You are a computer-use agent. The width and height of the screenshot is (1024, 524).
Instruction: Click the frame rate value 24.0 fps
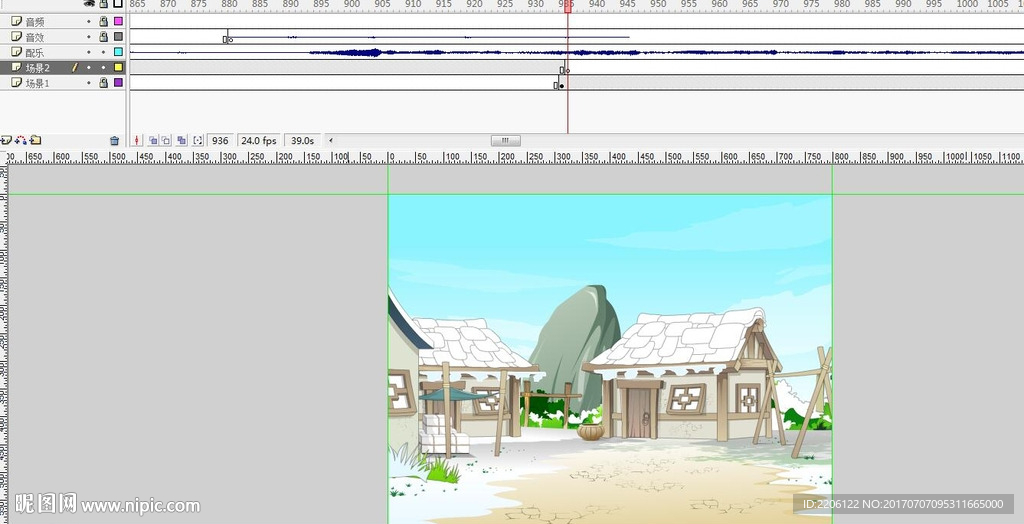tap(259, 140)
